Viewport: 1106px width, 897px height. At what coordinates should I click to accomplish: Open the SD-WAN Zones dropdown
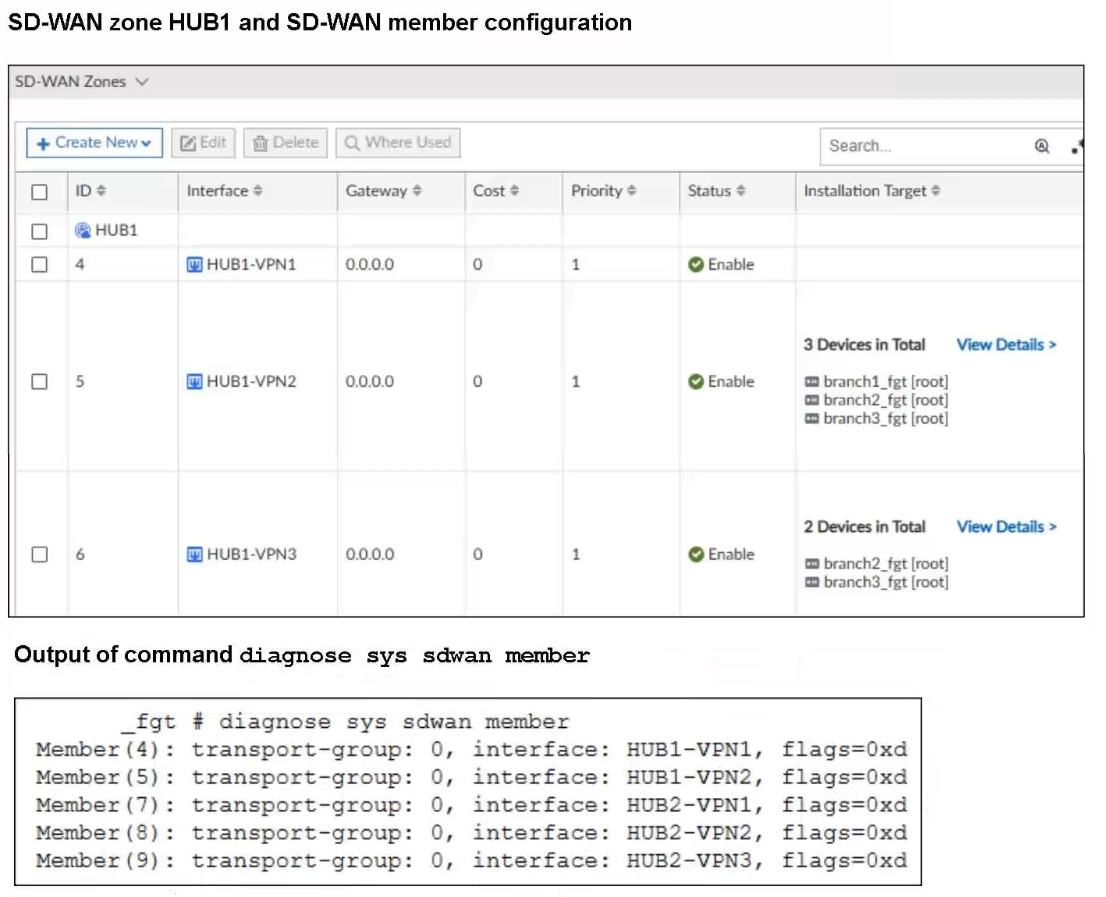tap(82, 82)
